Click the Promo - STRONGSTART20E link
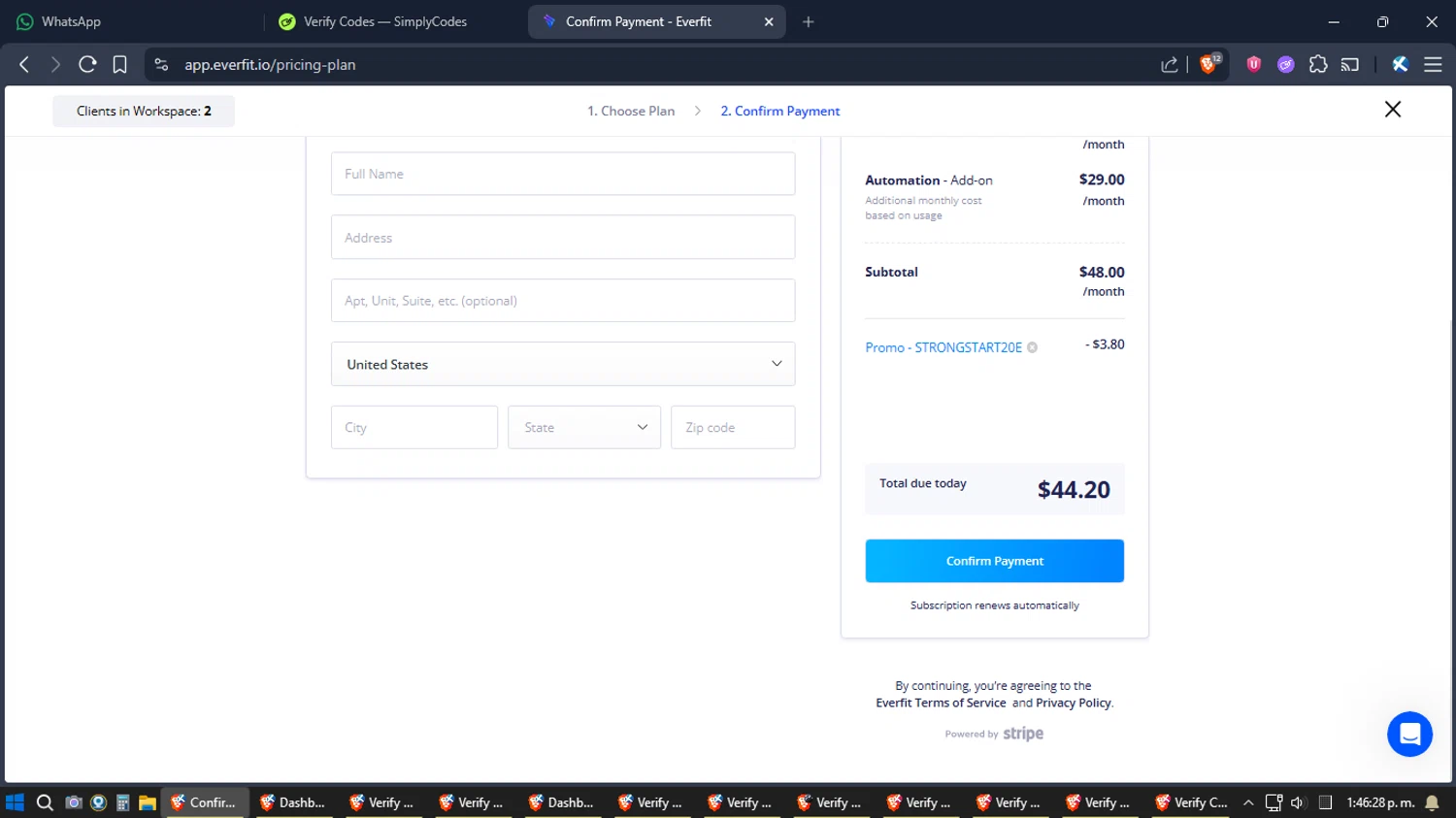This screenshot has width=1456, height=818. (x=943, y=347)
